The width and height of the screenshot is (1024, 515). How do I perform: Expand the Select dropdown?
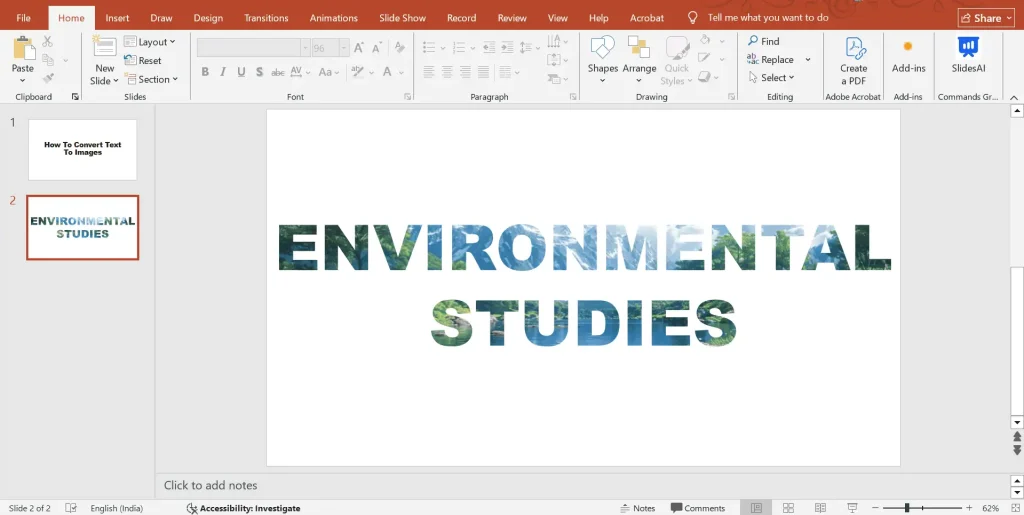771,78
